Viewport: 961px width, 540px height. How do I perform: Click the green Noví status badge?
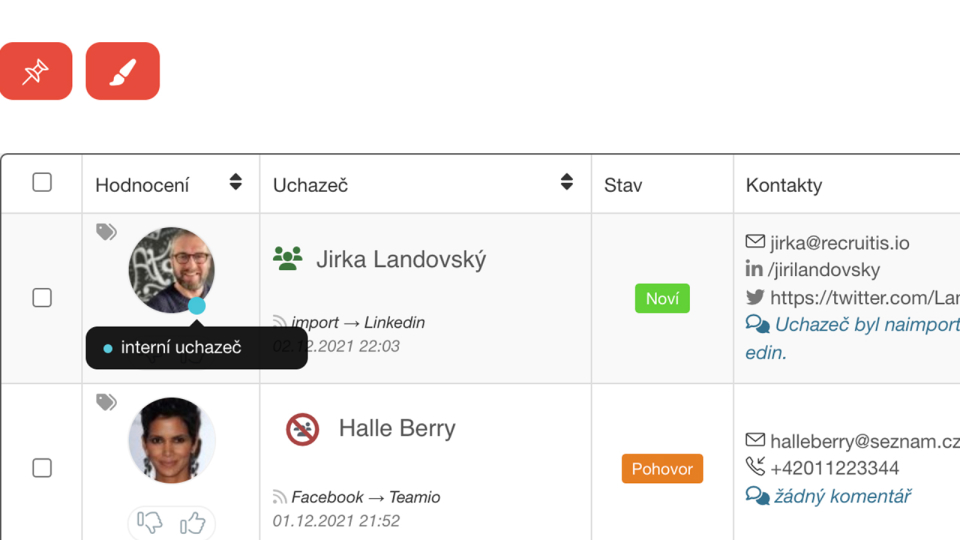[x=662, y=298]
